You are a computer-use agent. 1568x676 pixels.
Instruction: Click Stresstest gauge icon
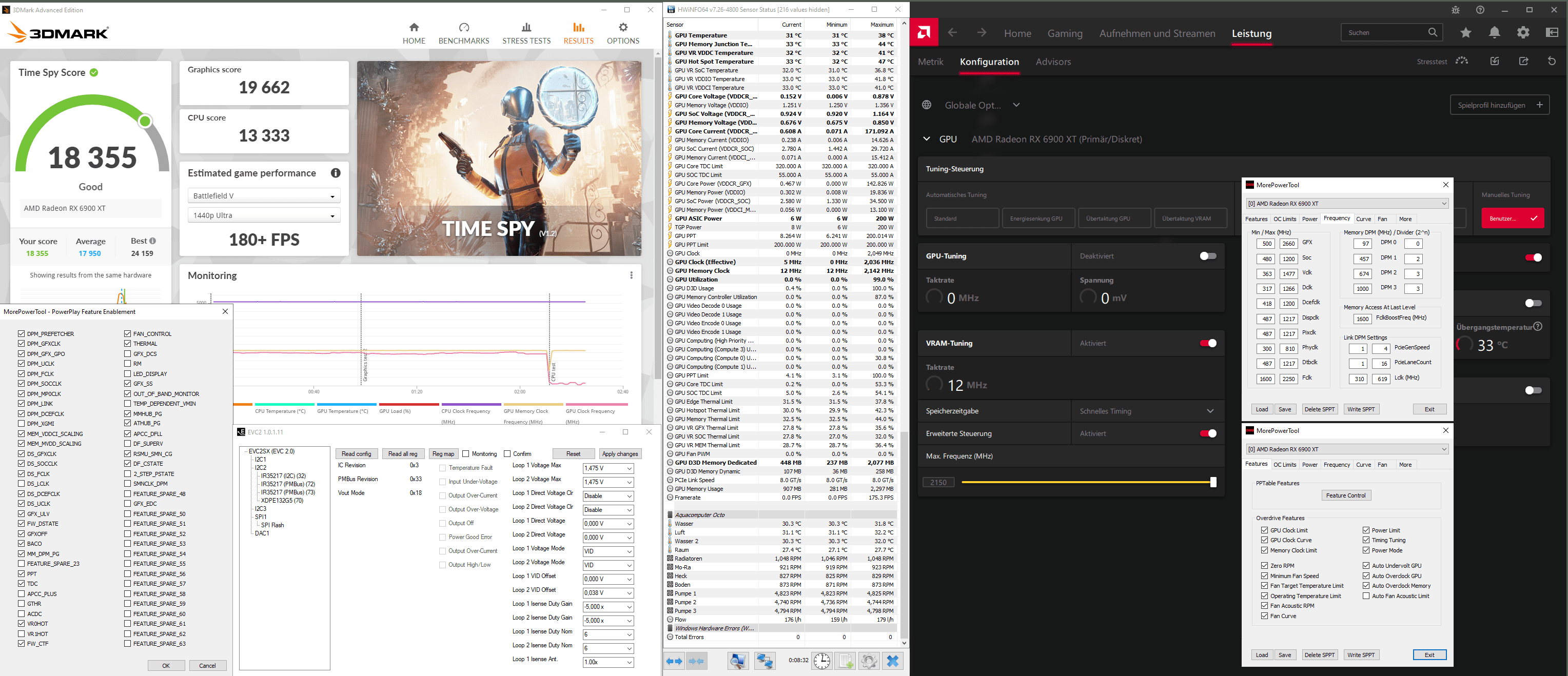point(1462,61)
